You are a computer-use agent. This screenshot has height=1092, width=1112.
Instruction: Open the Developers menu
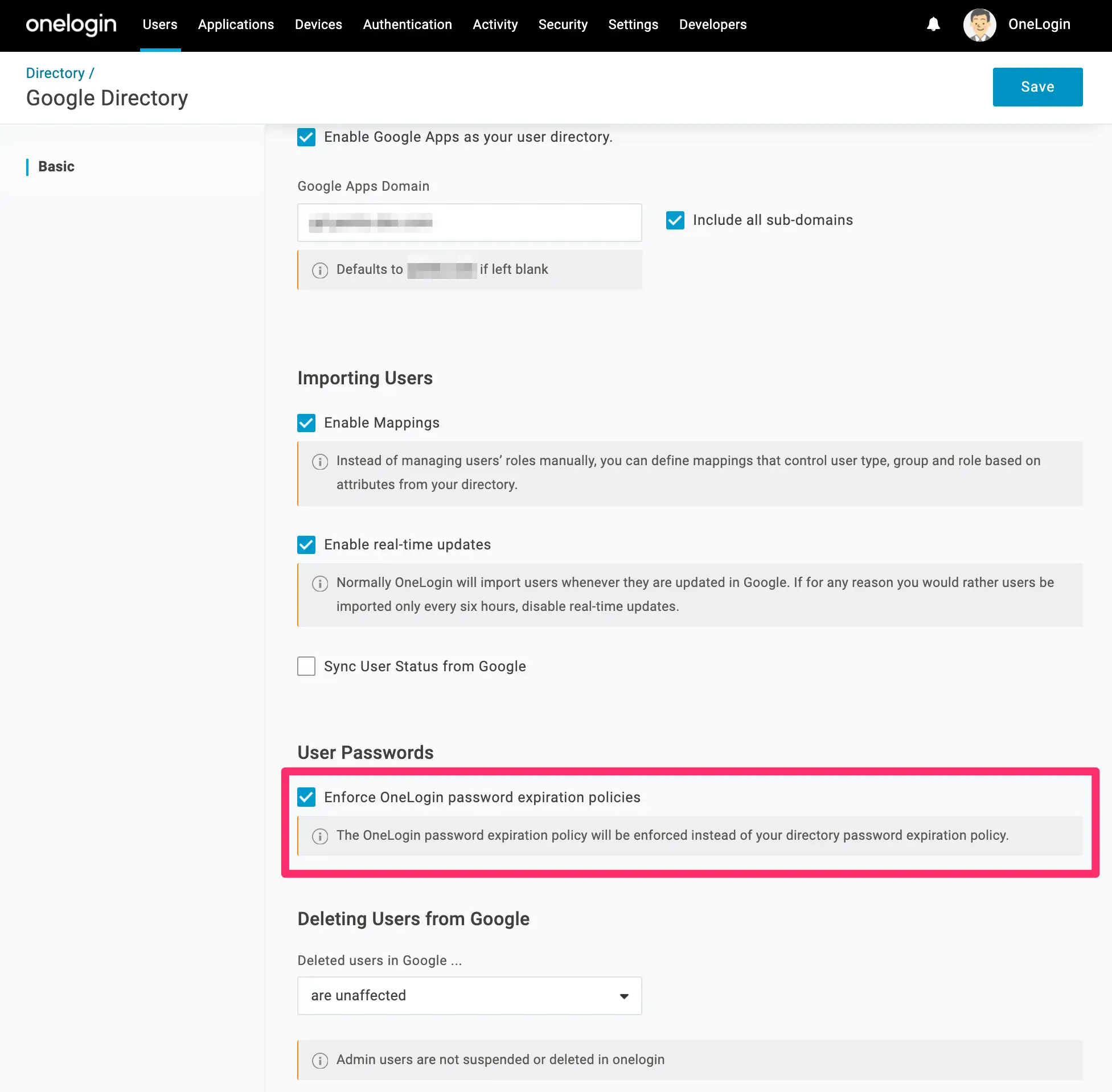coord(712,24)
